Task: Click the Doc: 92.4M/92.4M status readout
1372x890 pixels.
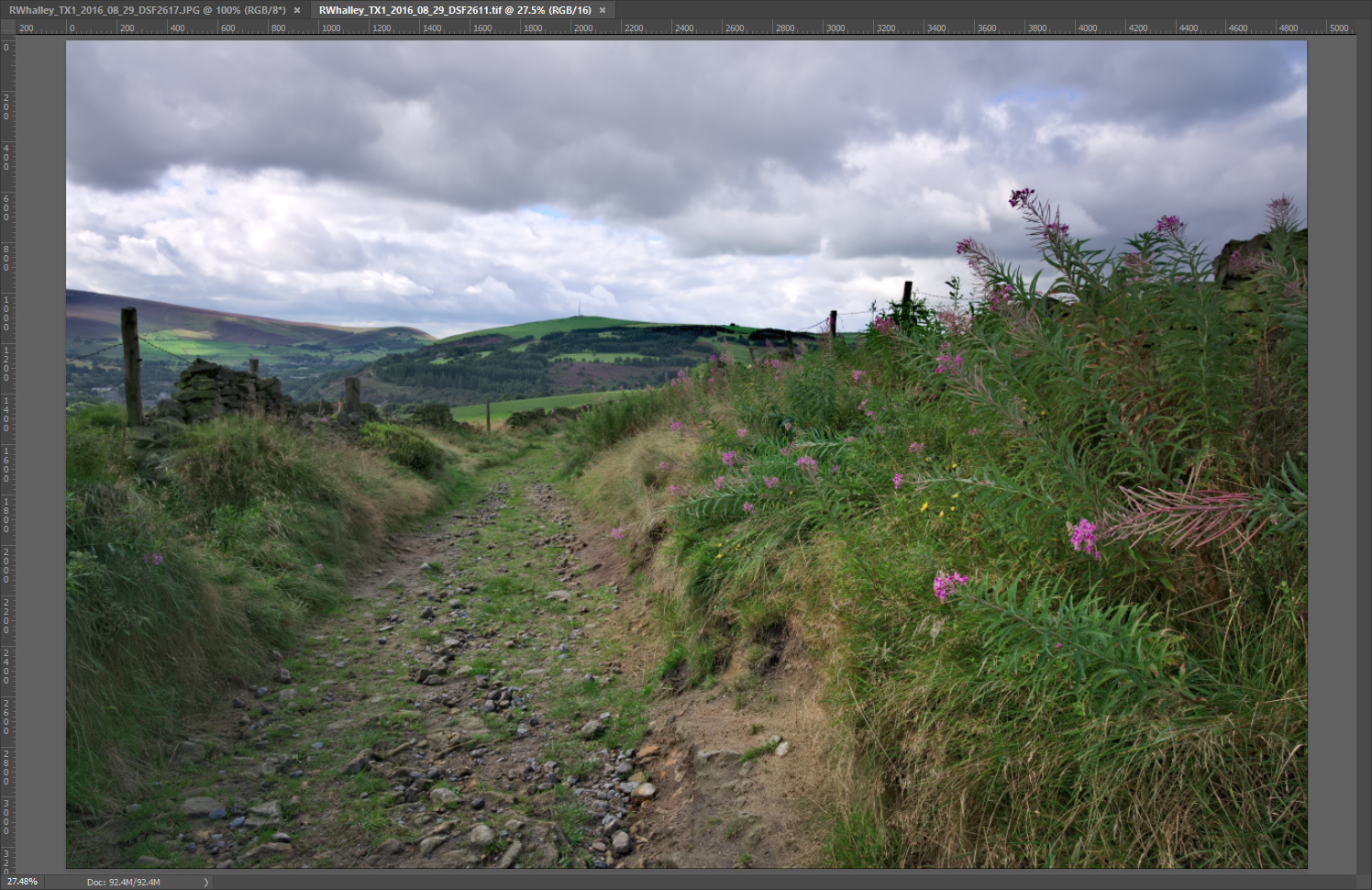Action: pos(123,883)
